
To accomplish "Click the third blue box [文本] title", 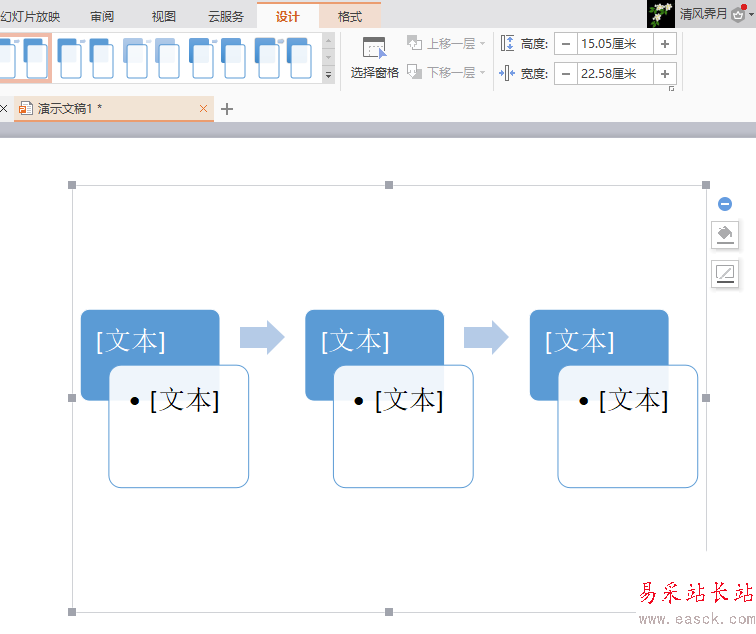I will (x=580, y=341).
